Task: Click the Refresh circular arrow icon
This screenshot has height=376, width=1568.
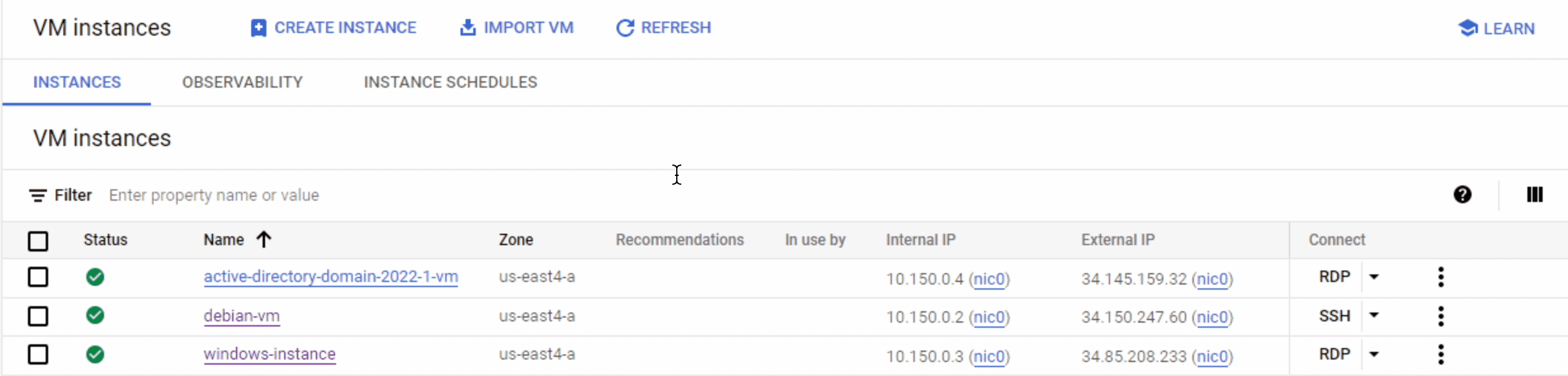Action: click(625, 28)
